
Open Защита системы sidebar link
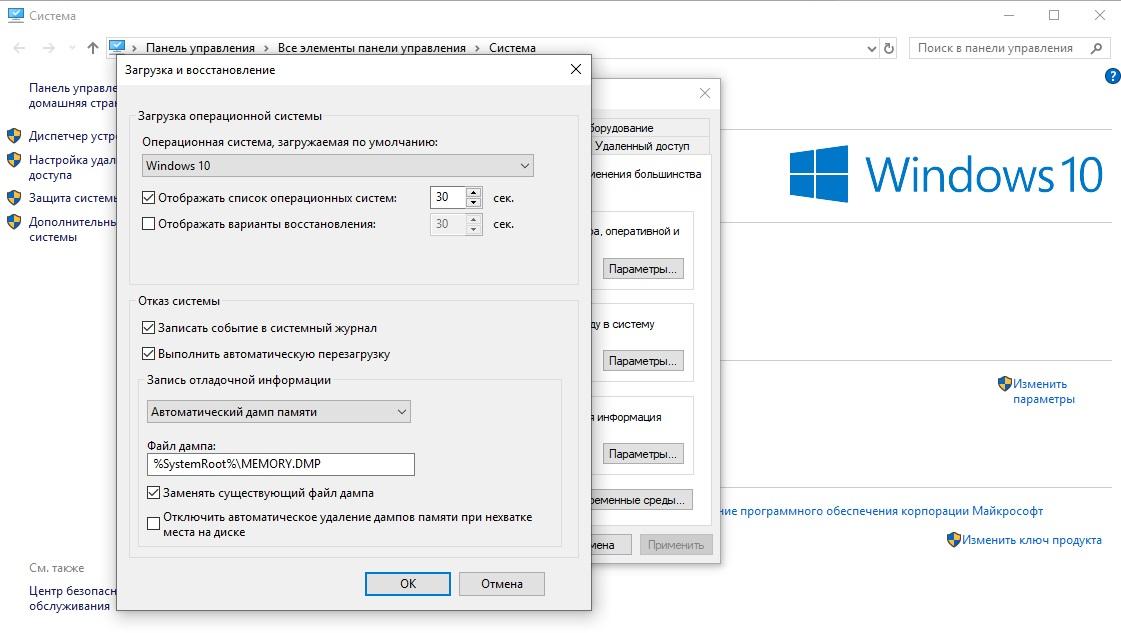[72, 198]
